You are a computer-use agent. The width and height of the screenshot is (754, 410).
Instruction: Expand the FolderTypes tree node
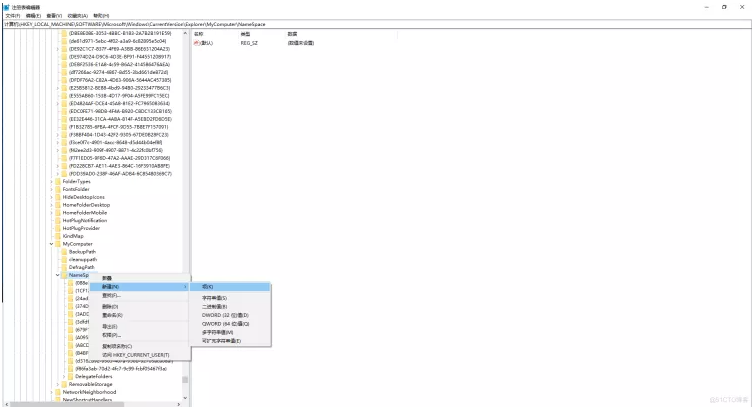click(51, 181)
